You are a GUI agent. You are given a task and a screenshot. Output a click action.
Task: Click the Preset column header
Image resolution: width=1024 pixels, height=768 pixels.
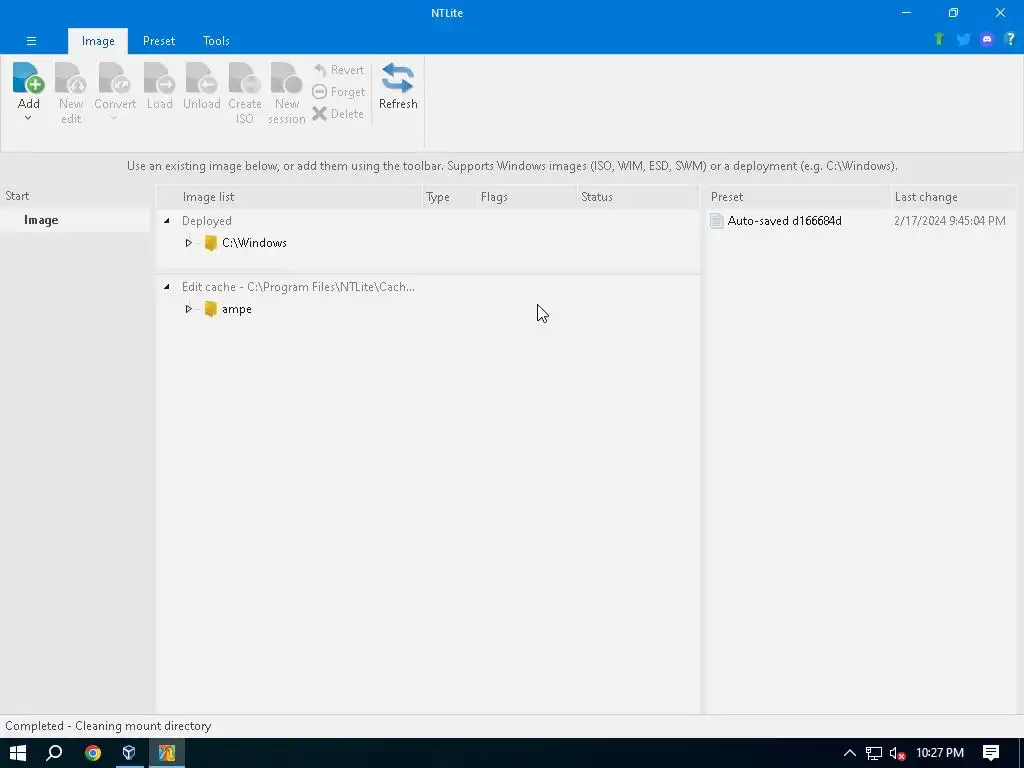798,197
